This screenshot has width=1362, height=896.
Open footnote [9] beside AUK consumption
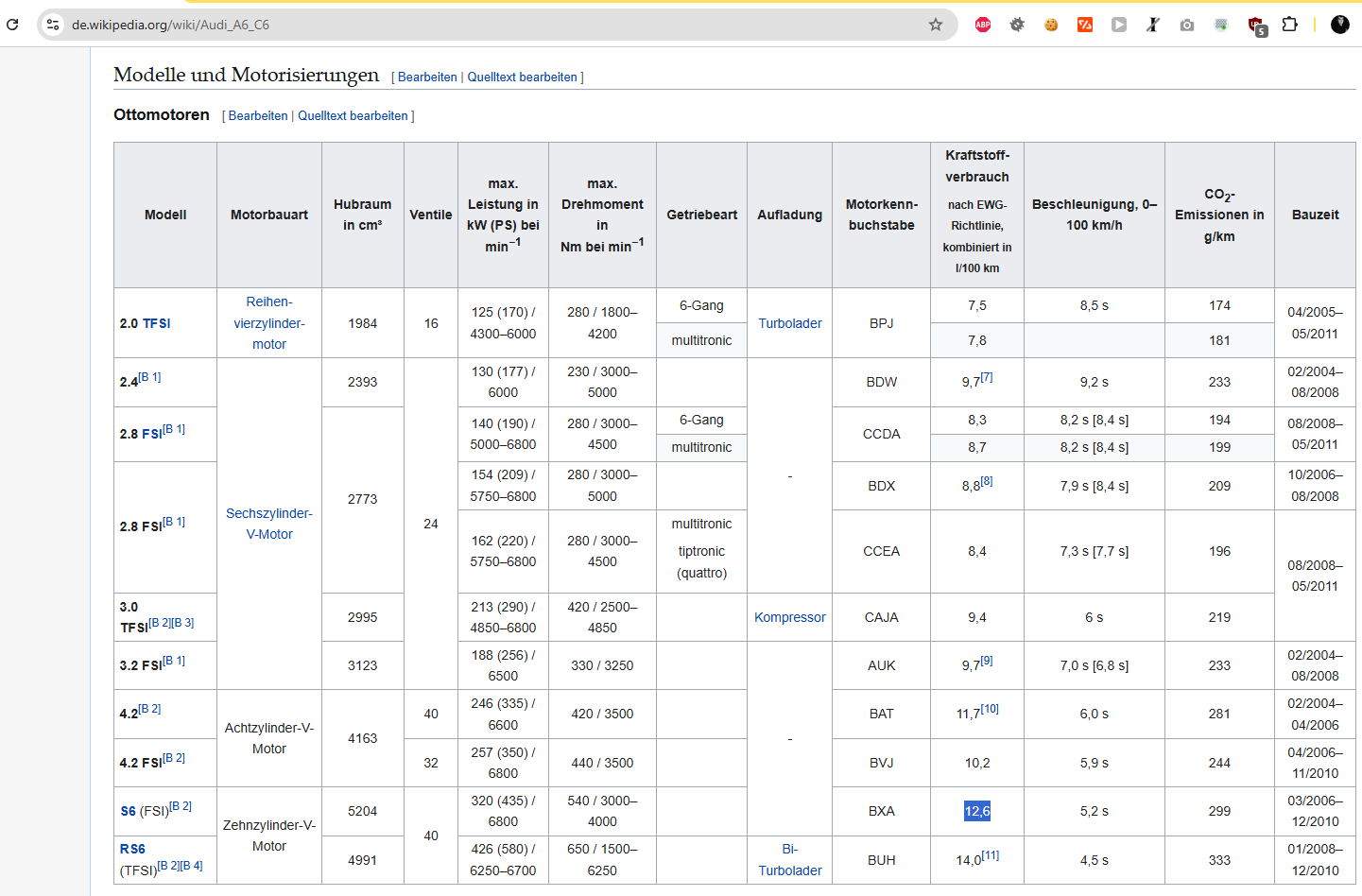[x=987, y=661]
